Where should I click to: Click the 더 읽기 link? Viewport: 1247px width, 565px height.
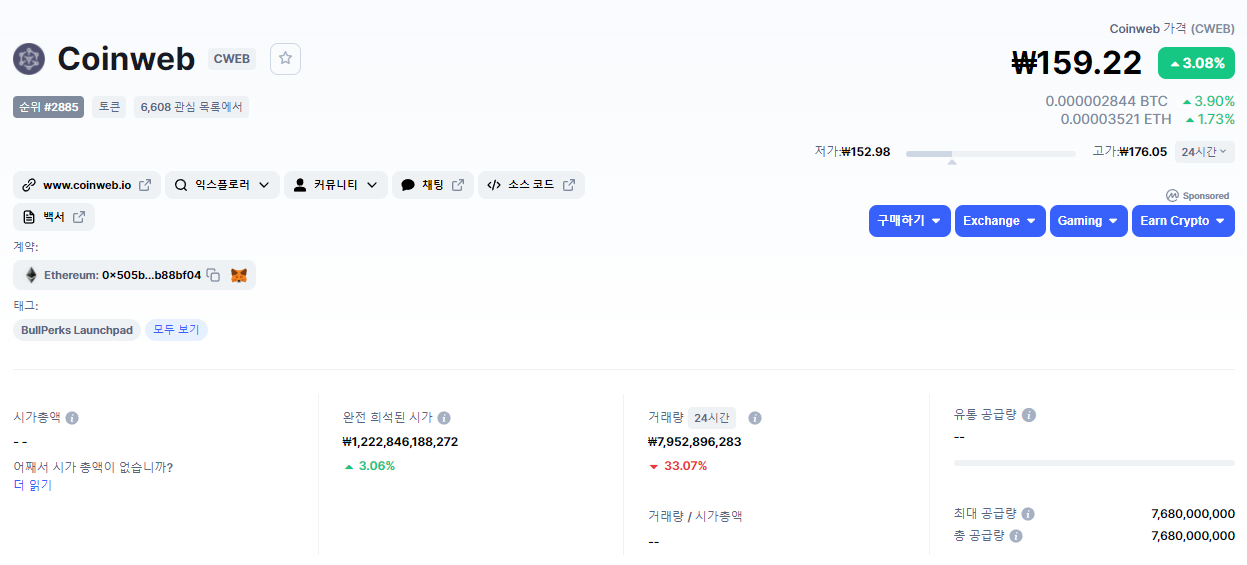click(32, 485)
